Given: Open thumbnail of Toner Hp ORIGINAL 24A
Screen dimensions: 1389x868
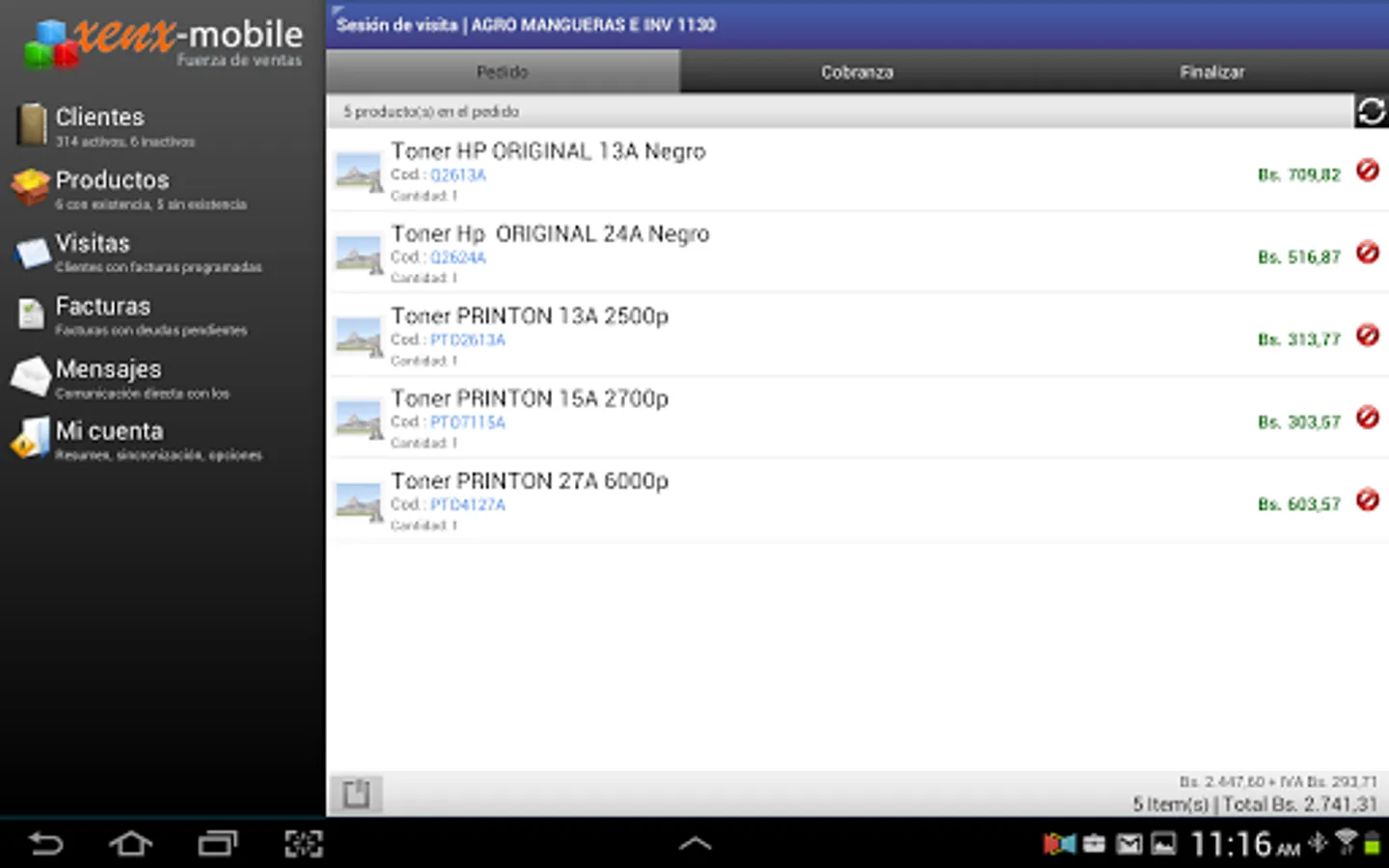Looking at the screenshot, I should point(359,255).
